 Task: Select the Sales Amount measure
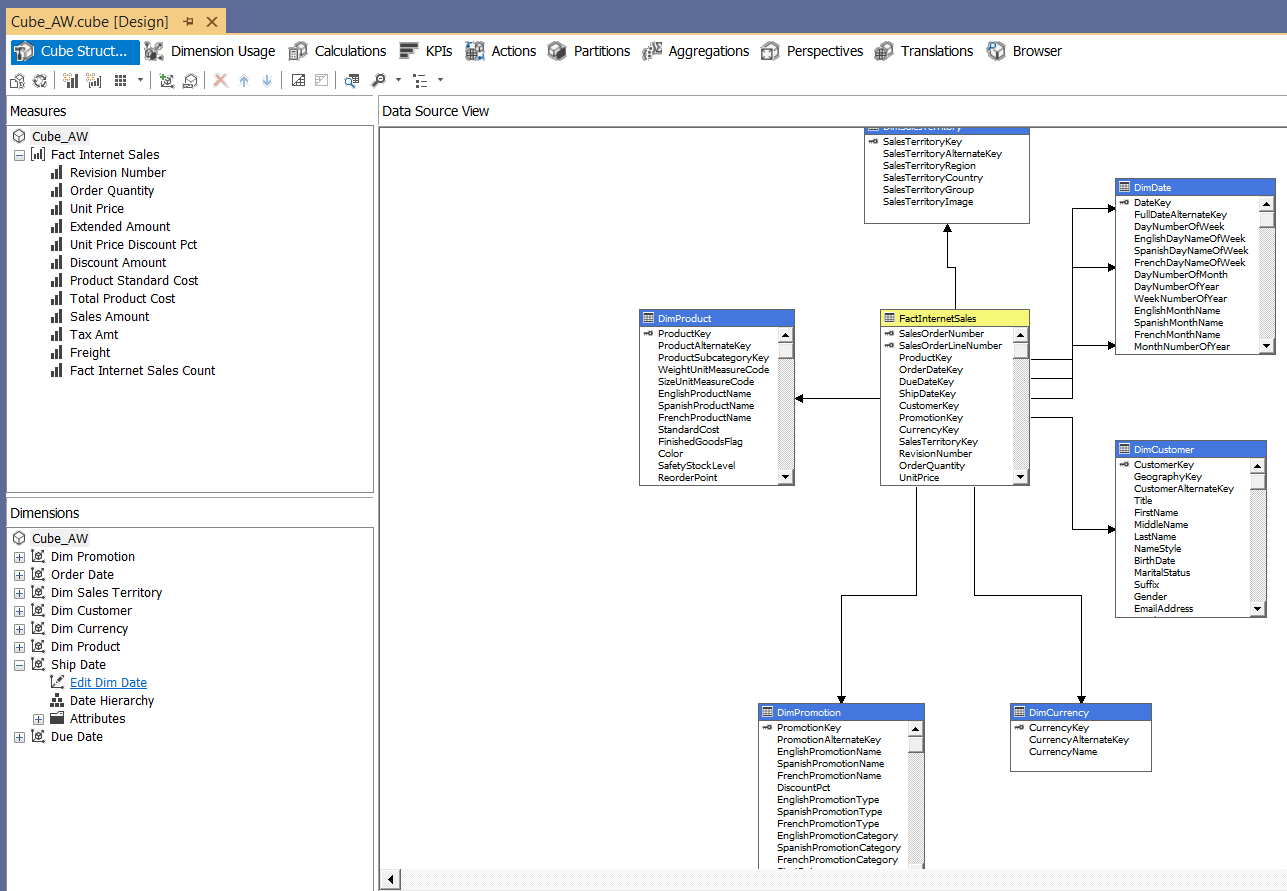tap(107, 316)
